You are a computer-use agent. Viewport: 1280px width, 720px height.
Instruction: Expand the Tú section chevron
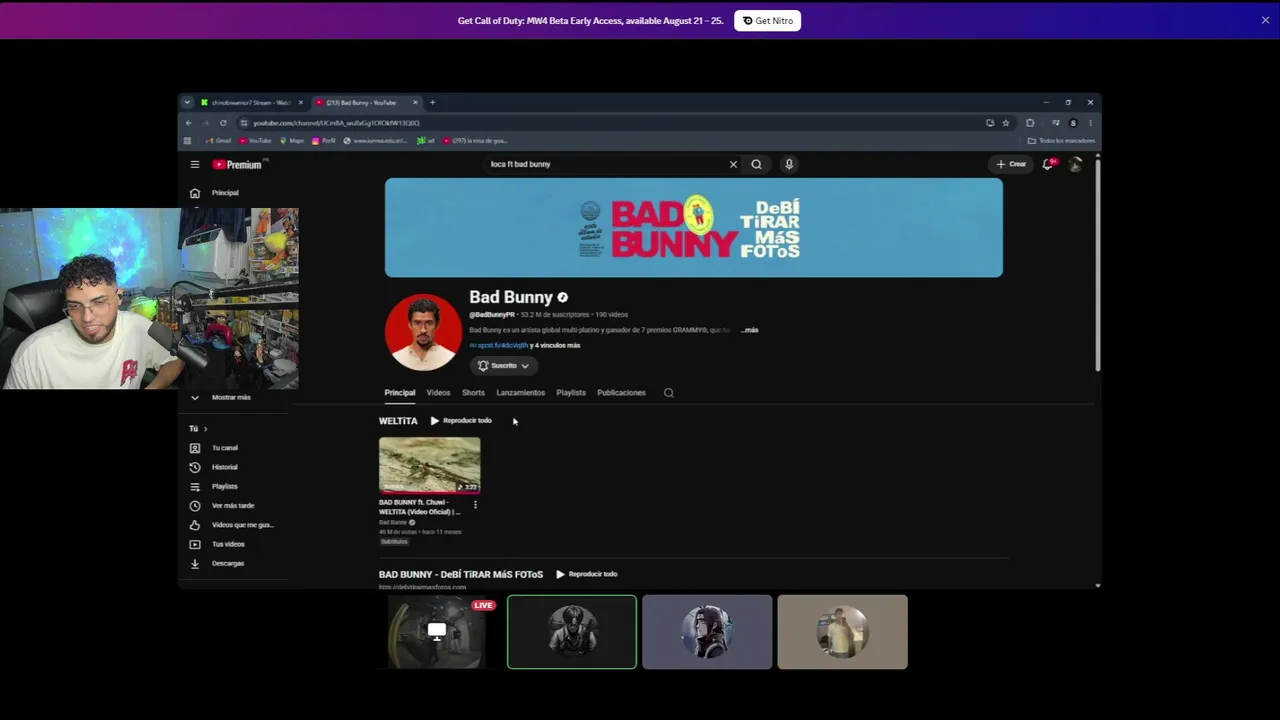(205, 429)
